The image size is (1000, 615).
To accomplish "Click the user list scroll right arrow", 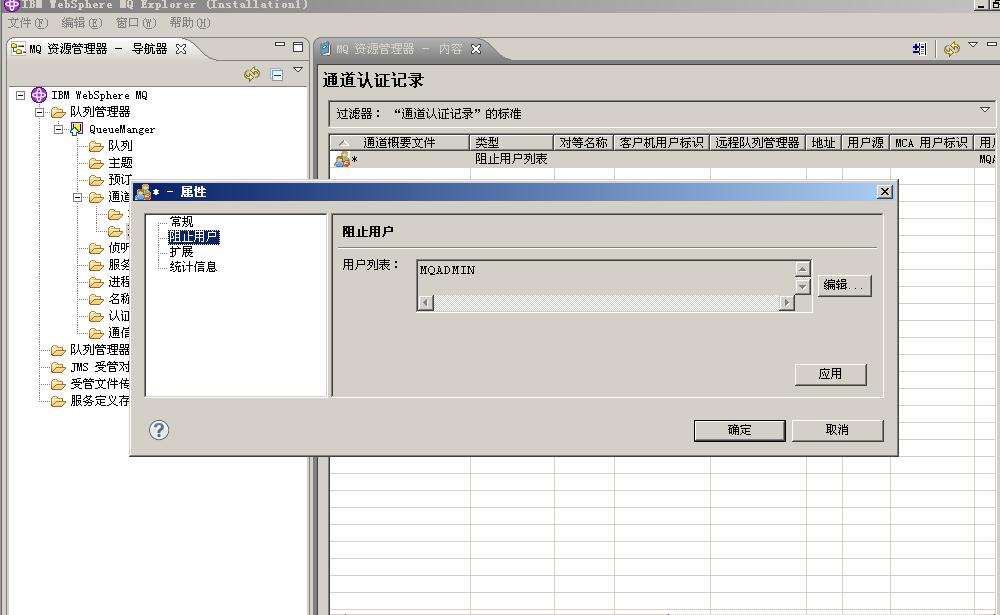I will [x=786, y=302].
